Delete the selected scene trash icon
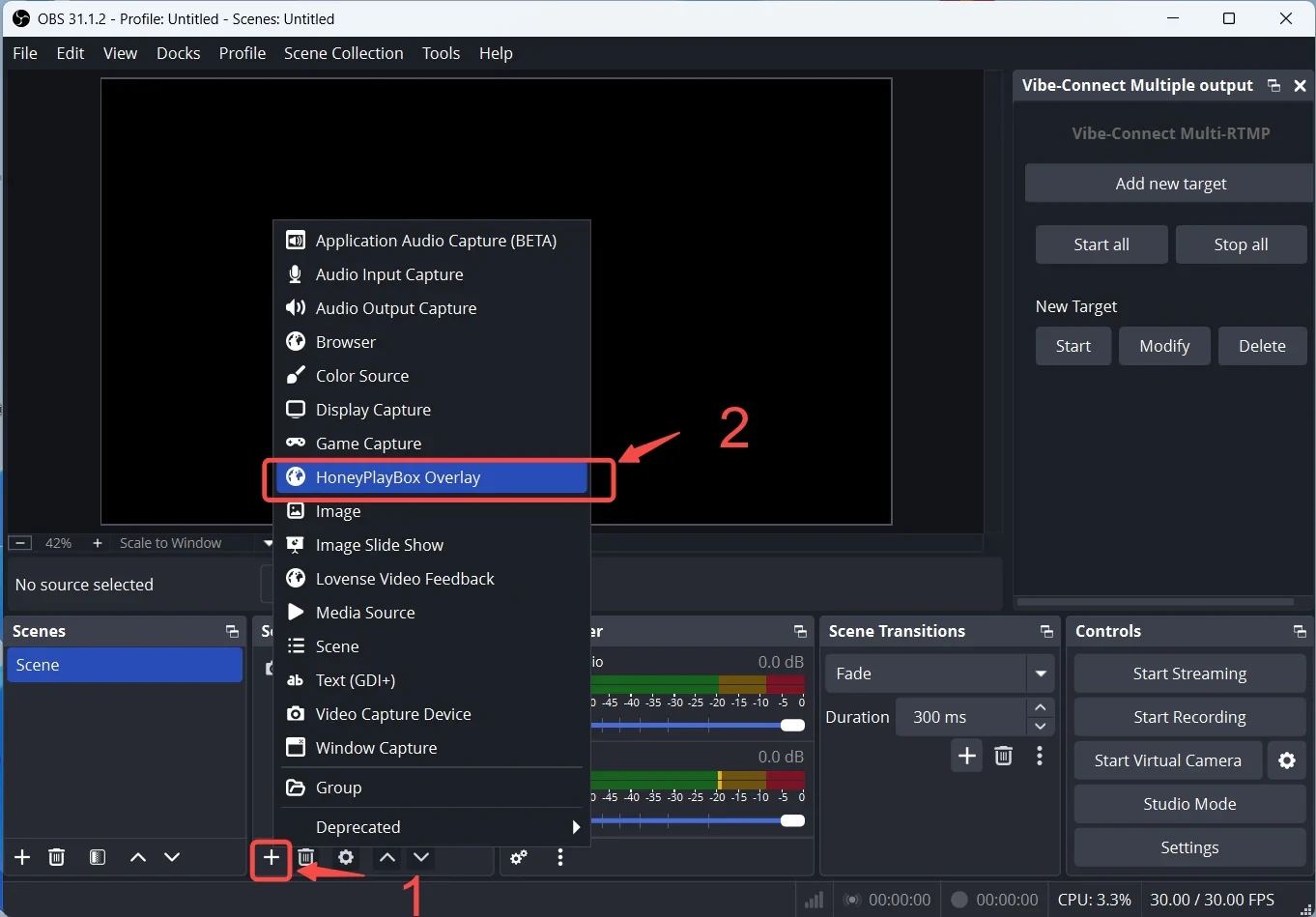The image size is (1316, 917). coord(57,857)
